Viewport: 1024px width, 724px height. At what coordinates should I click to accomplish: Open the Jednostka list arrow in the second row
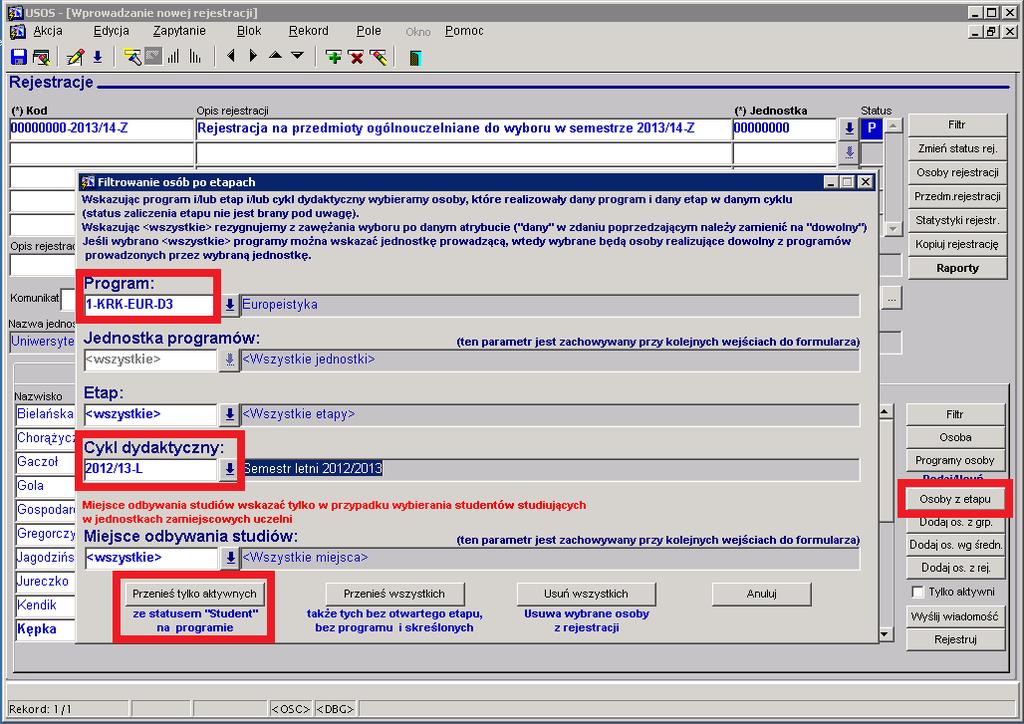point(849,153)
